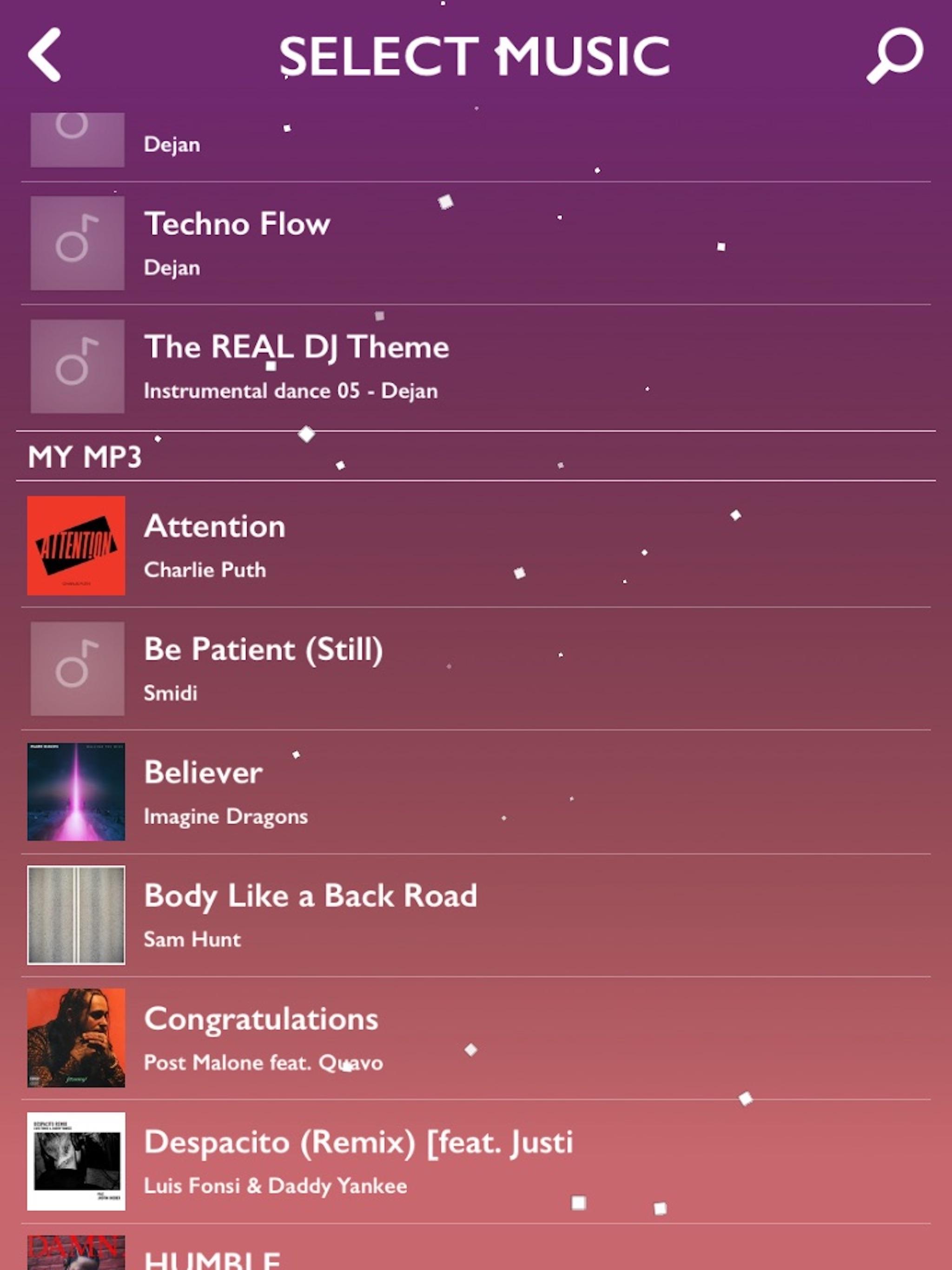Image resolution: width=952 pixels, height=1270 pixels.
Task: Select Techno Flow by Dejan
Action: 476,243
